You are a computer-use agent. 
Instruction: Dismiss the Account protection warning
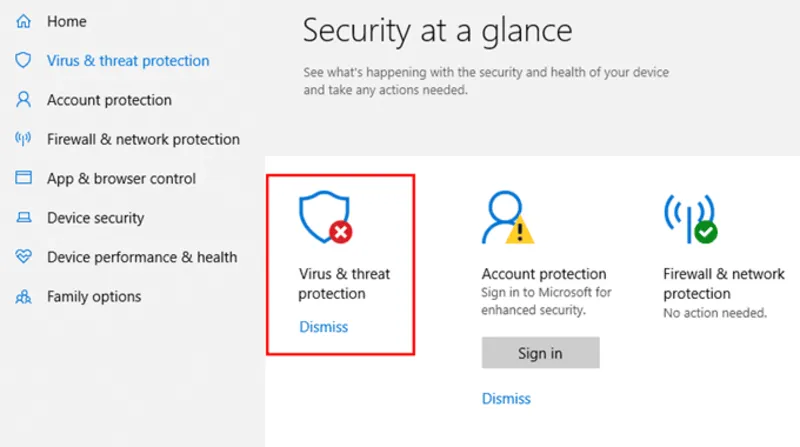[x=506, y=399]
